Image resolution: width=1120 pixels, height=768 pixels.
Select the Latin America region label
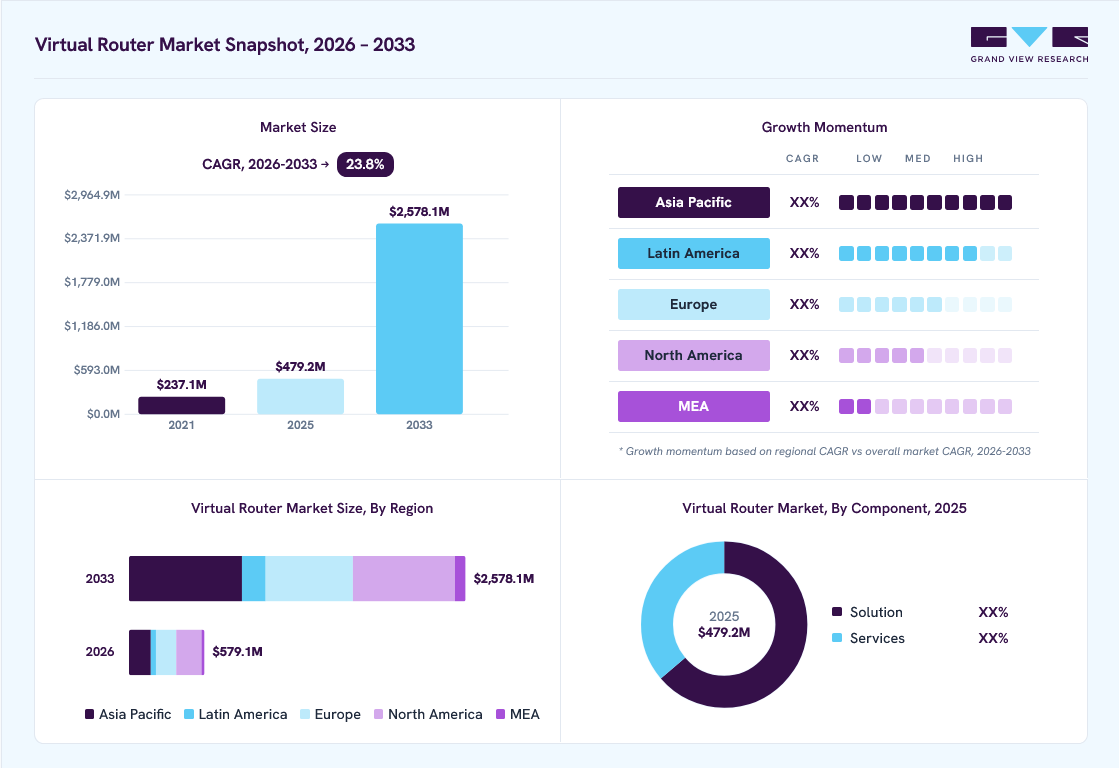[x=694, y=254]
